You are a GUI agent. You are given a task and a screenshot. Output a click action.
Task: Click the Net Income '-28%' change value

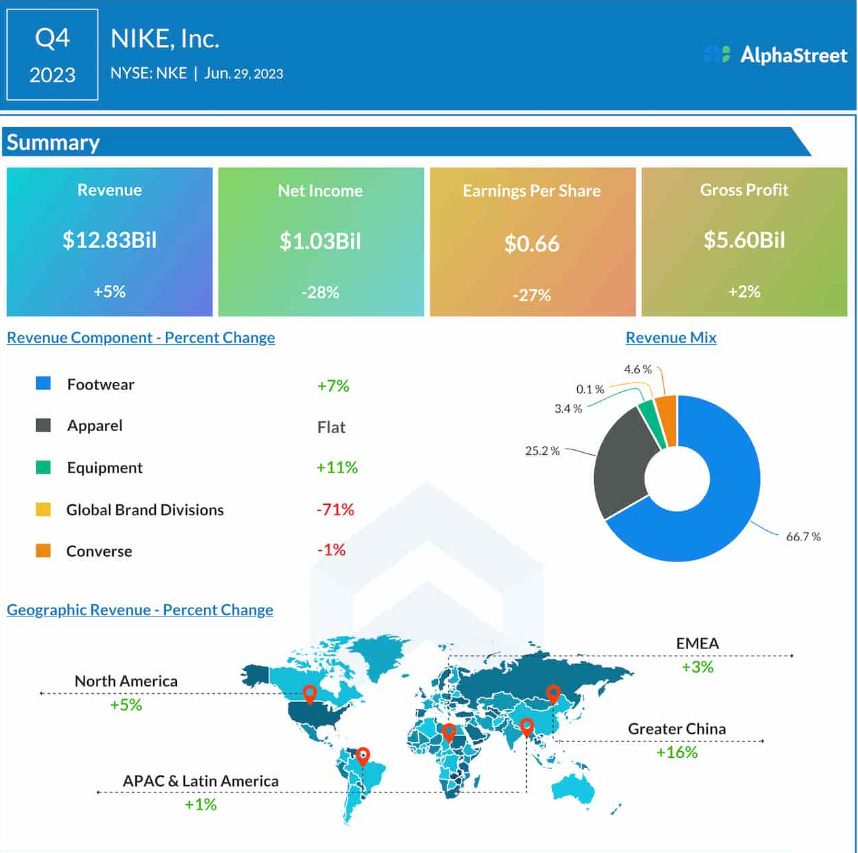[321, 292]
